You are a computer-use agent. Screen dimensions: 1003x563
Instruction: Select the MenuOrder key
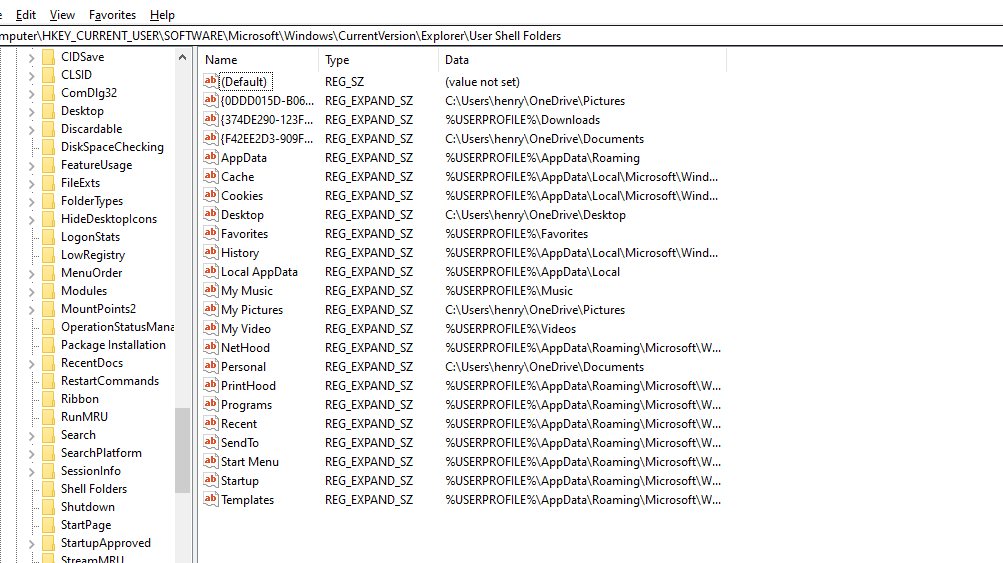pyautogui.click(x=91, y=273)
